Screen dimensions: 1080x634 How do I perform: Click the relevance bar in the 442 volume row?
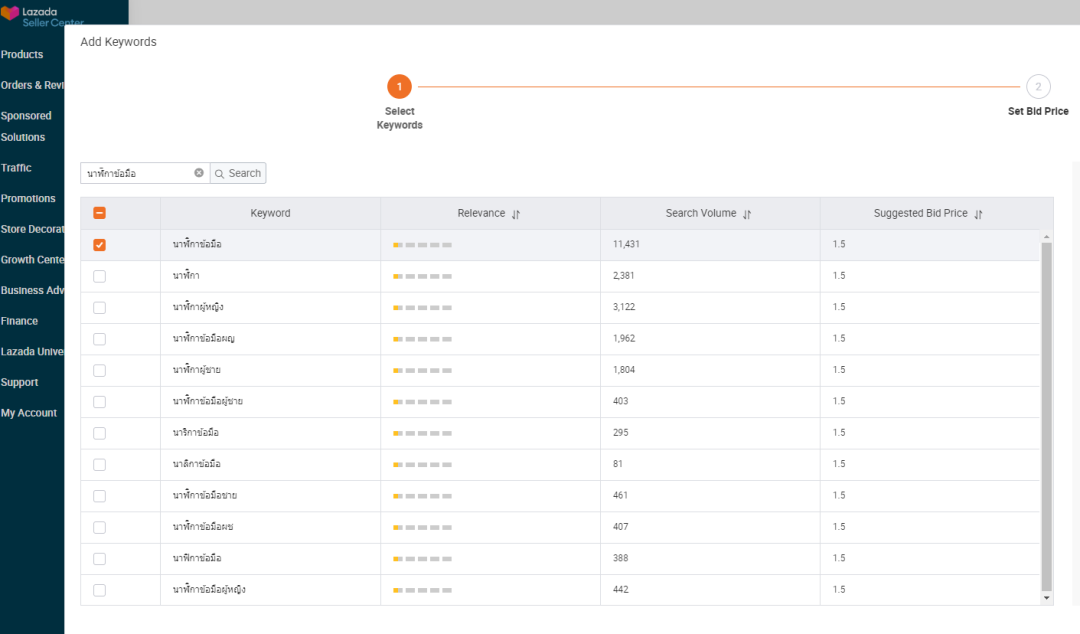click(422, 590)
